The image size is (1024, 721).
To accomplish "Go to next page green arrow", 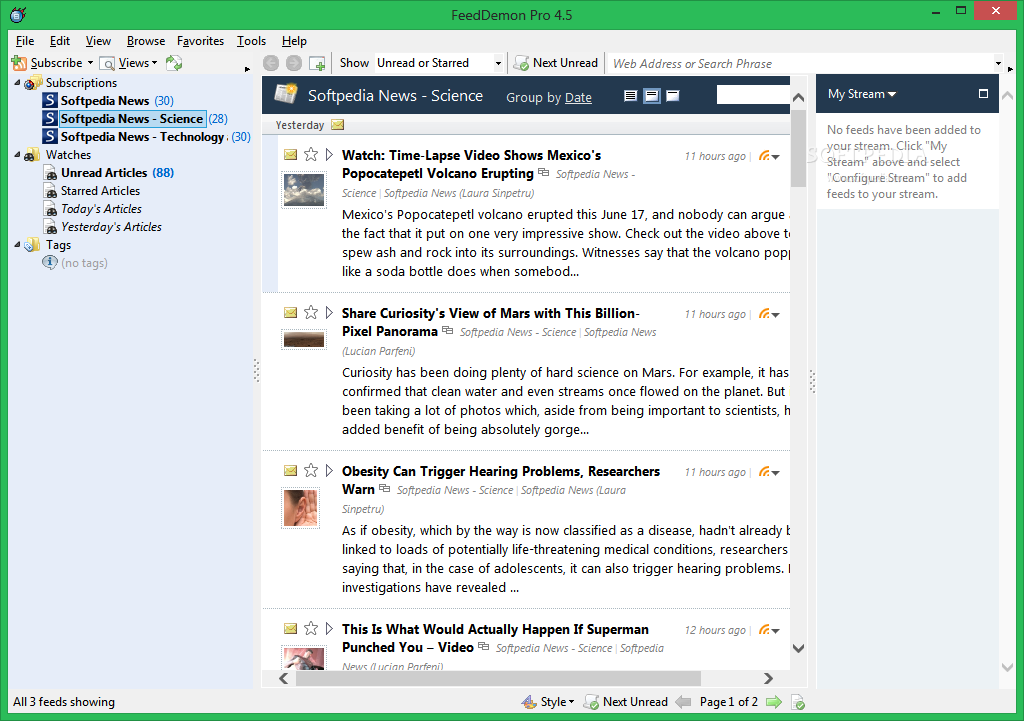I will [774, 702].
